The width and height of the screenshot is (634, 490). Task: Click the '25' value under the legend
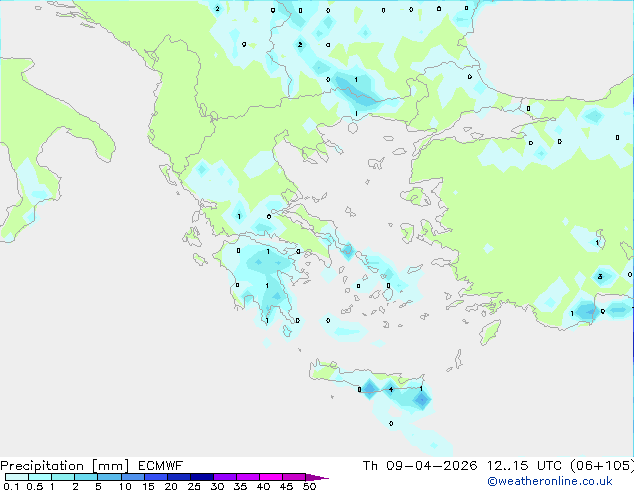[194, 486]
